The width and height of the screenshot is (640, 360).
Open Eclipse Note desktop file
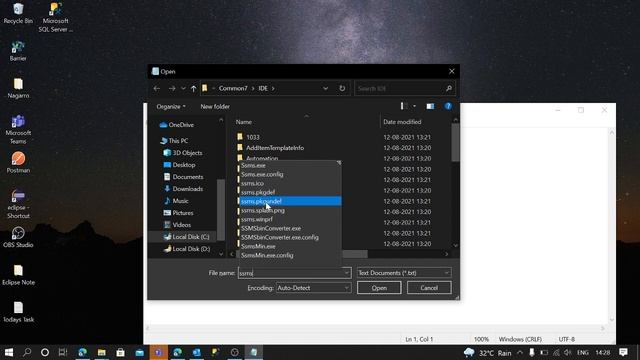tap(18, 275)
